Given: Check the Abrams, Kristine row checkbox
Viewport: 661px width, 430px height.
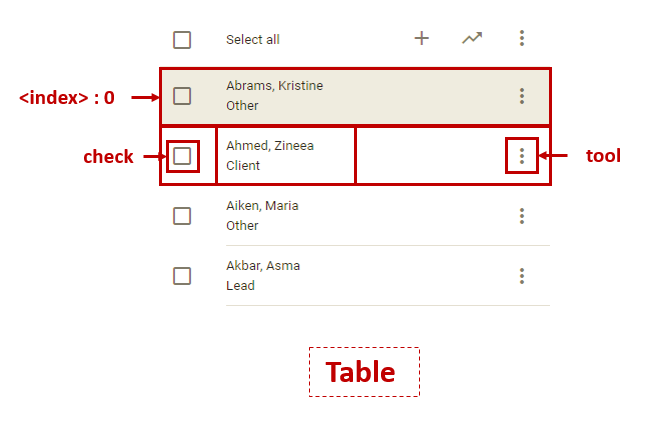Looking at the screenshot, I should pos(182,96).
